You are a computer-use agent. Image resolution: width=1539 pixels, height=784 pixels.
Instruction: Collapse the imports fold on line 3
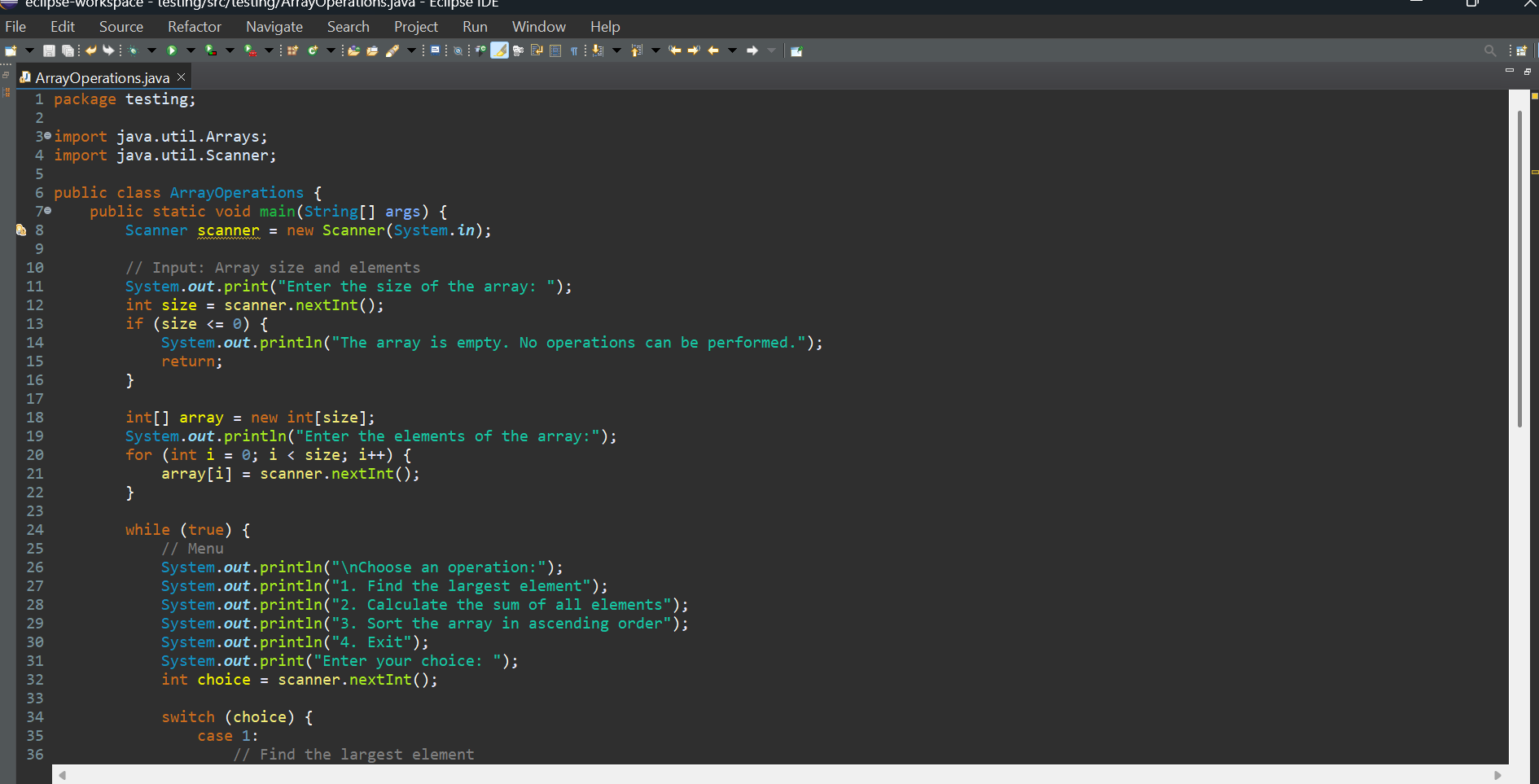47,136
